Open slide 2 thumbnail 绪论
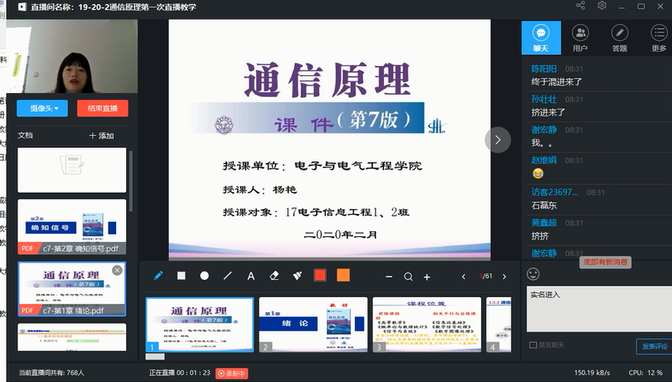672x382 pixels. click(313, 325)
